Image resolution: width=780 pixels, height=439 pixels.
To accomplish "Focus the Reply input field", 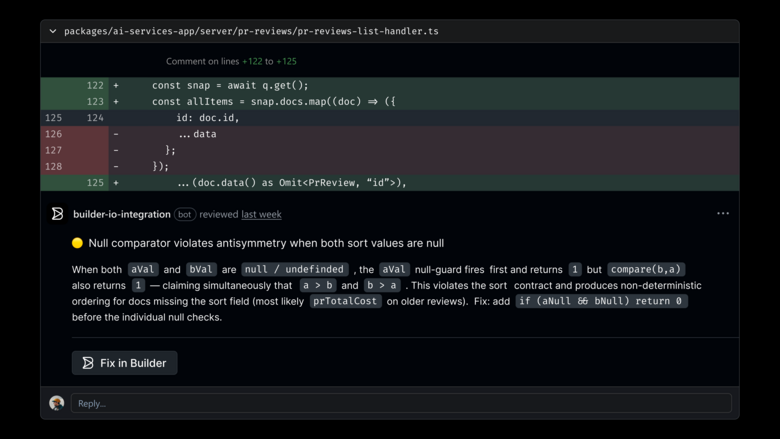I will (401, 403).
